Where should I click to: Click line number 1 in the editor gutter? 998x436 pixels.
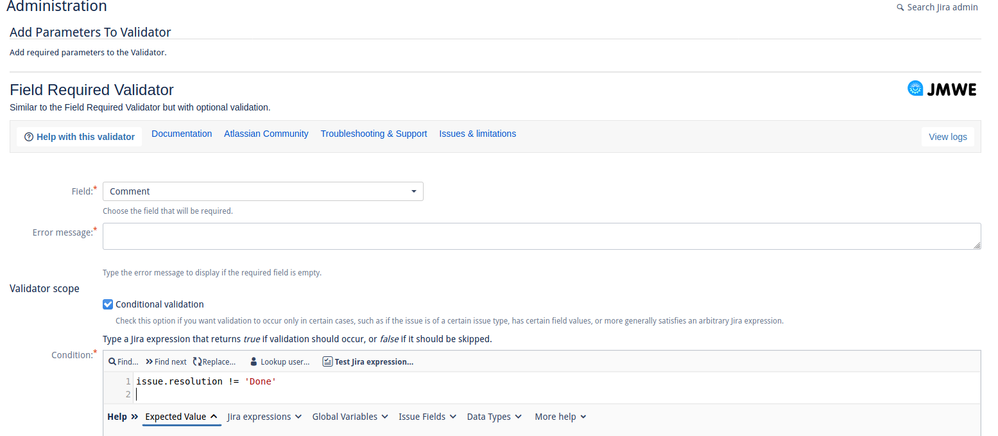tap(128, 381)
